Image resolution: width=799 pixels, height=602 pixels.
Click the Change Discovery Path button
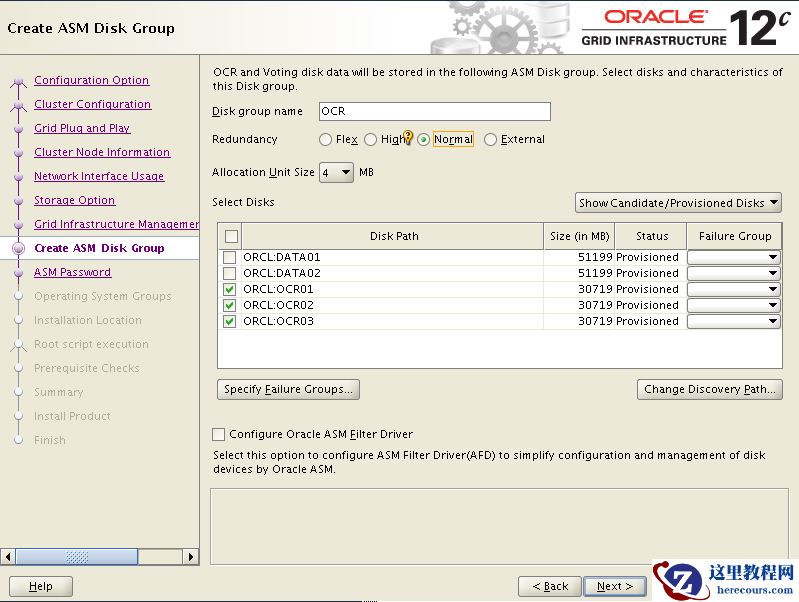point(709,389)
